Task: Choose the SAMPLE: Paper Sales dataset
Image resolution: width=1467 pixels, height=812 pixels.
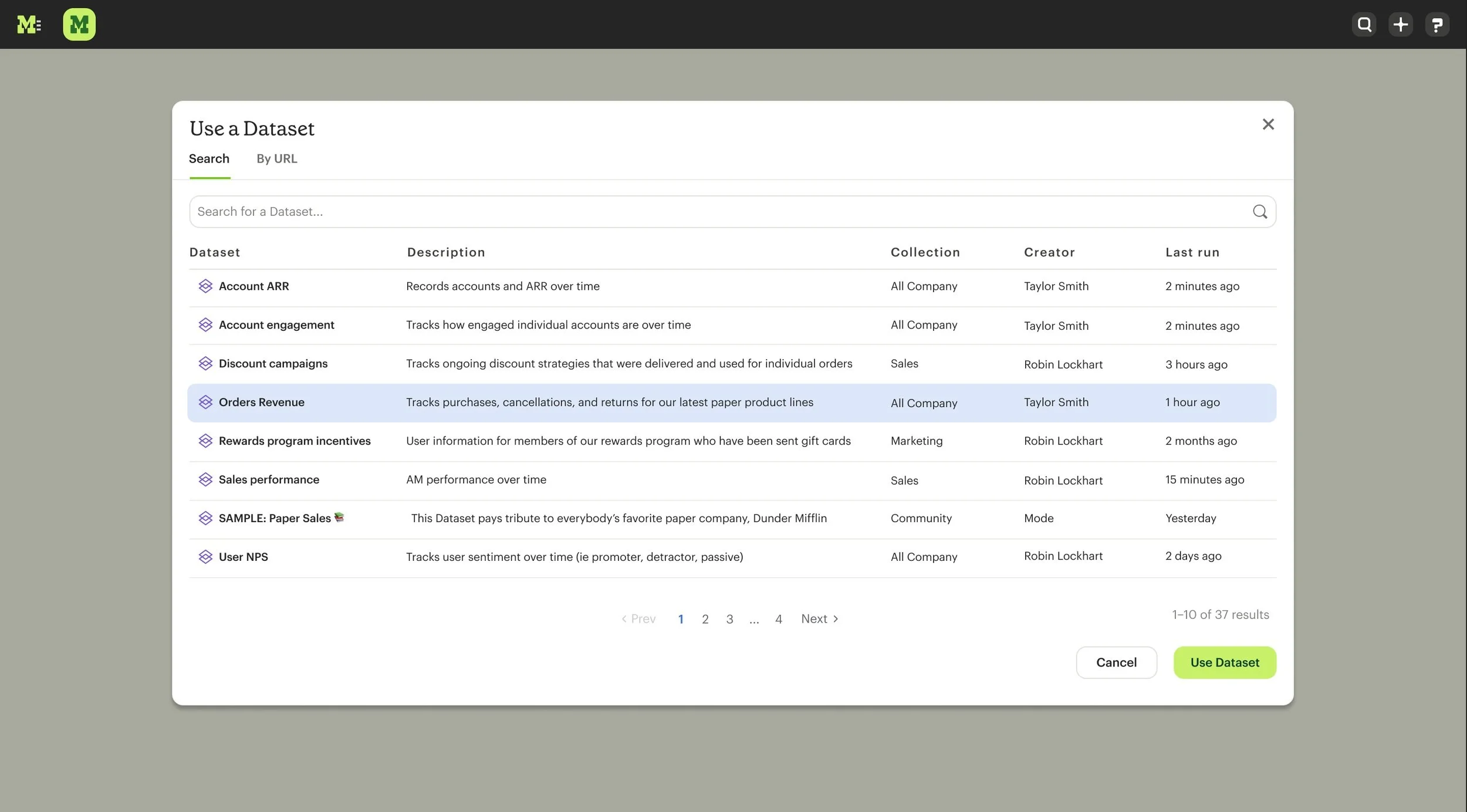Action: pos(275,519)
